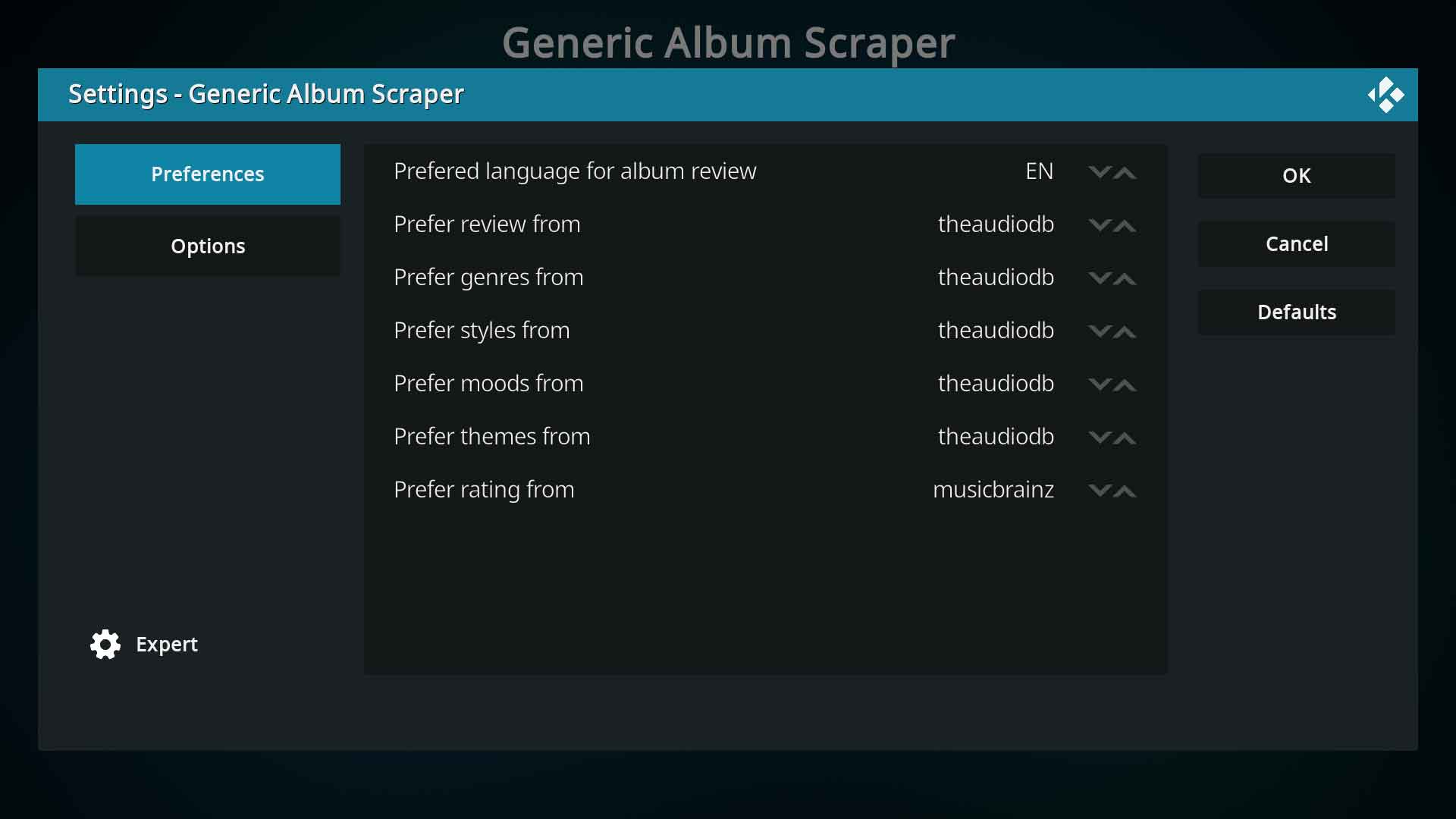The width and height of the screenshot is (1456, 819).
Task: Decrease preferred language for album review
Action: pos(1098,171)
